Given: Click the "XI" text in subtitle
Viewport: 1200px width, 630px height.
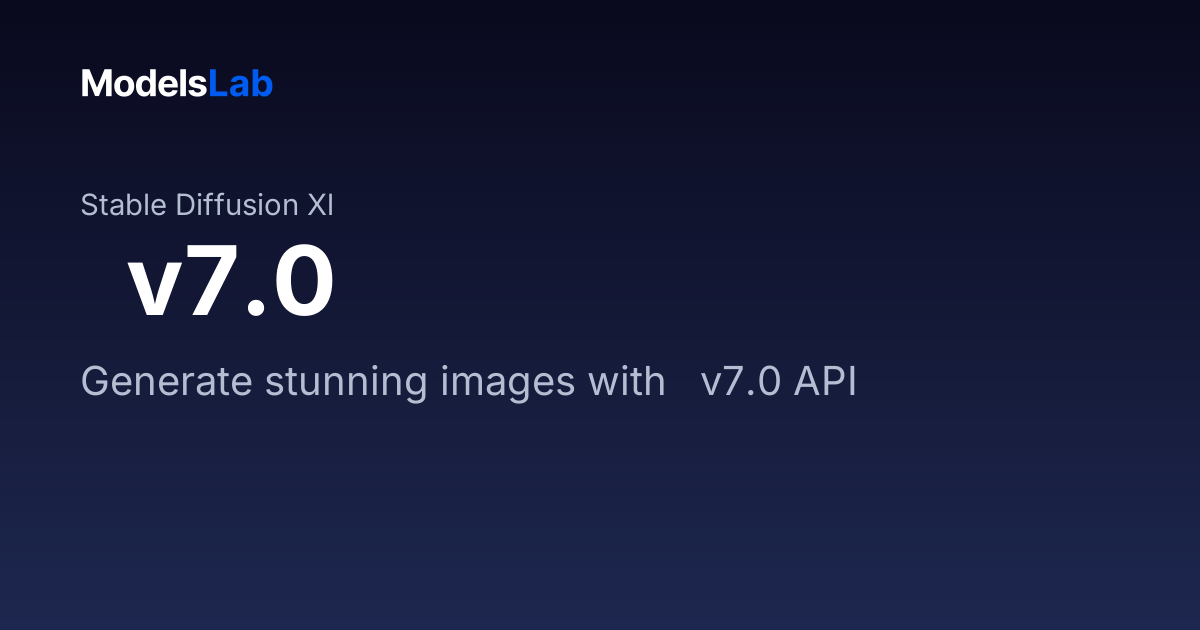Looking at the screenshot, I should point(320,205).
